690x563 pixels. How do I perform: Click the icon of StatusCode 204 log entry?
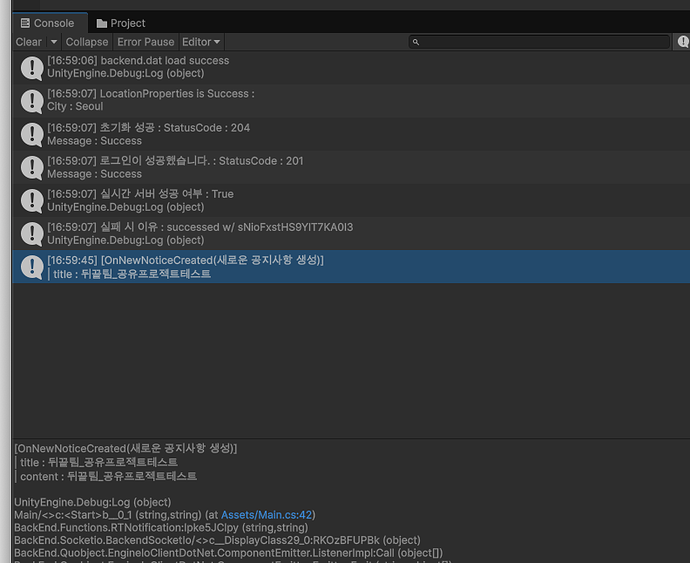[30, 134]
